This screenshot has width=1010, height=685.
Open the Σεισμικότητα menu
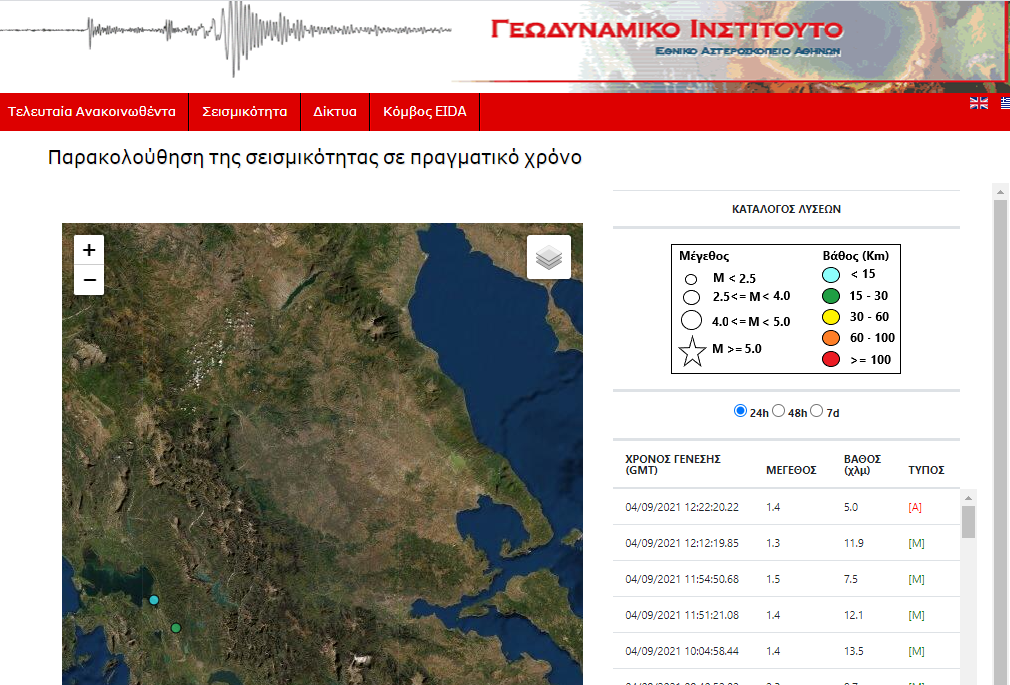point(245,111)
